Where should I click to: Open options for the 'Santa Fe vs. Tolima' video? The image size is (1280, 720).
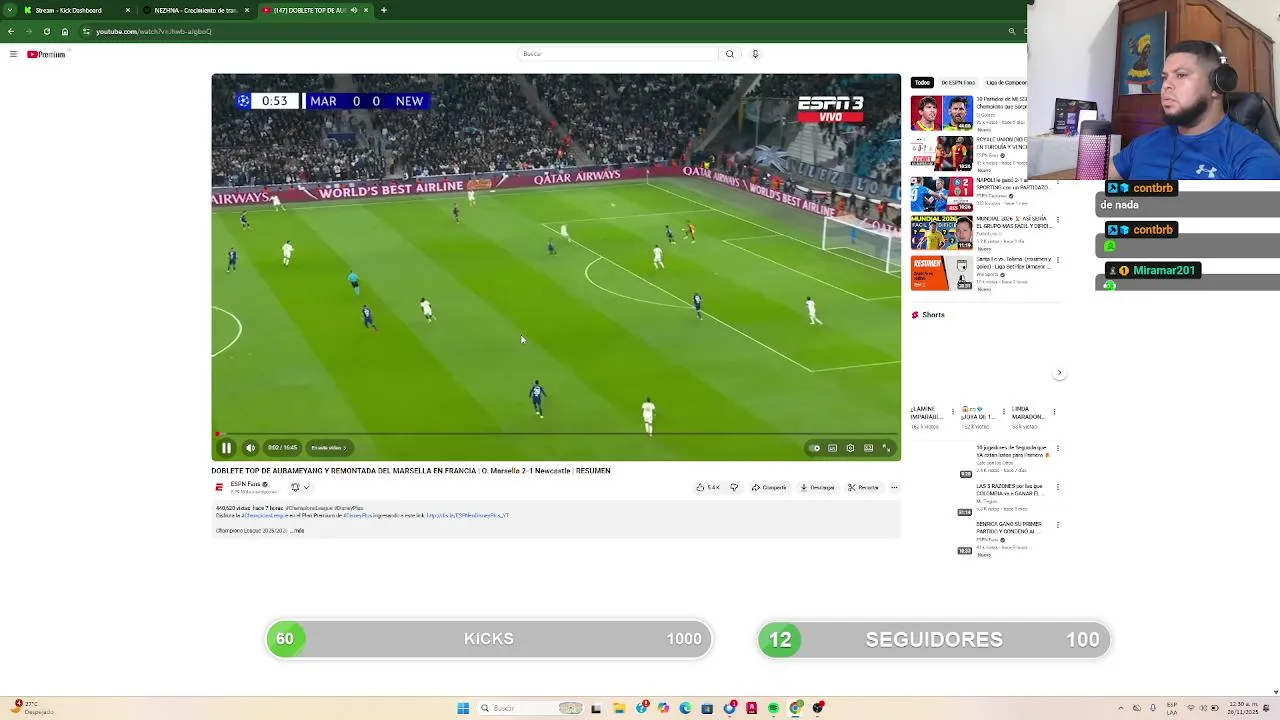(1058, 261)
